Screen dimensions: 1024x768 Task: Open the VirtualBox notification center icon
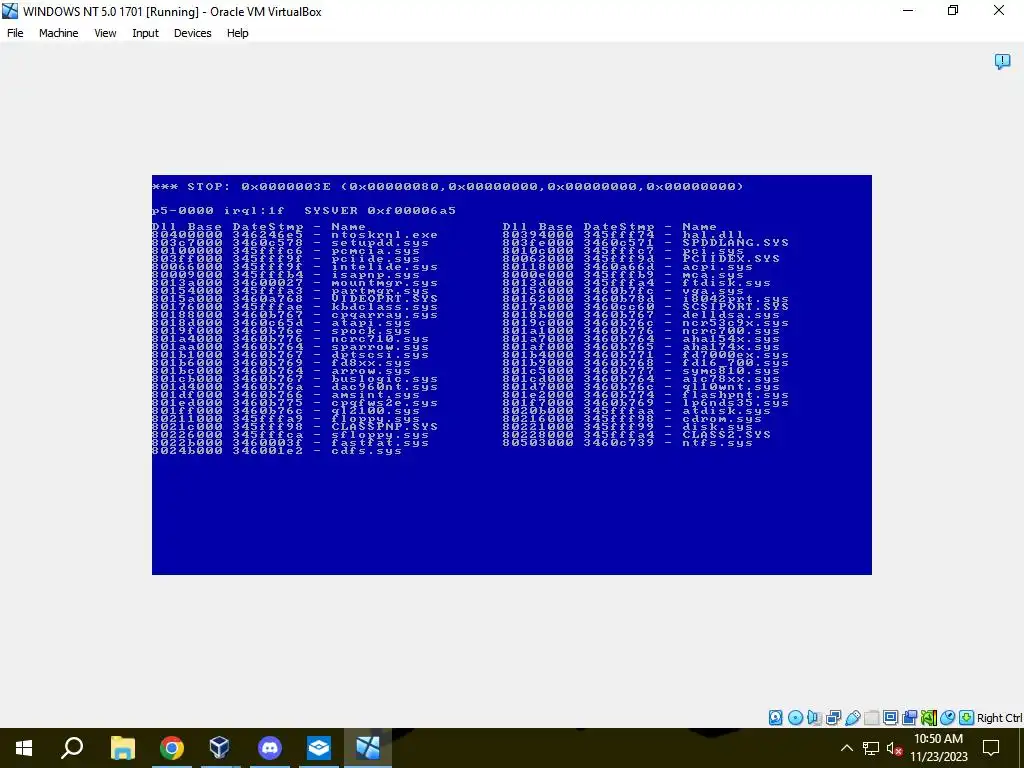click(x=1002, y=61)
